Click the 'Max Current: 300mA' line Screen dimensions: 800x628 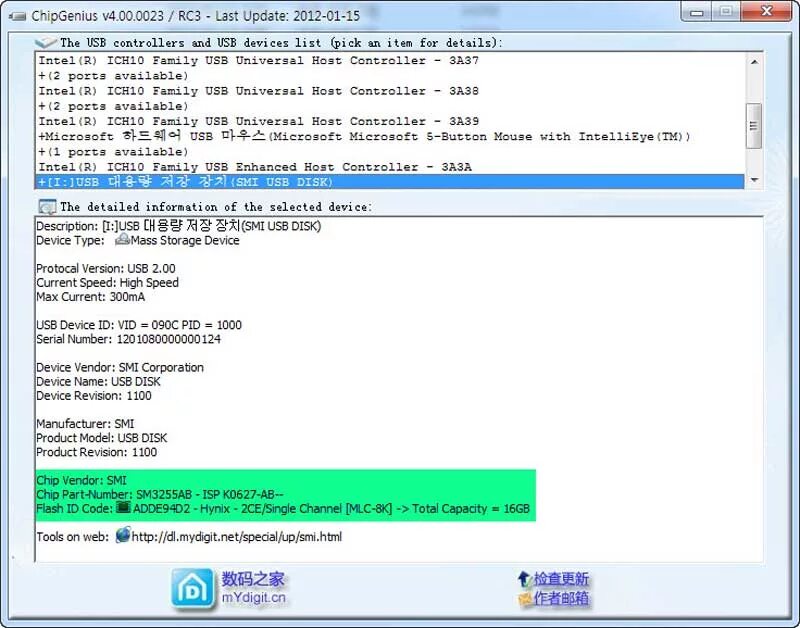tap(90, 297)
